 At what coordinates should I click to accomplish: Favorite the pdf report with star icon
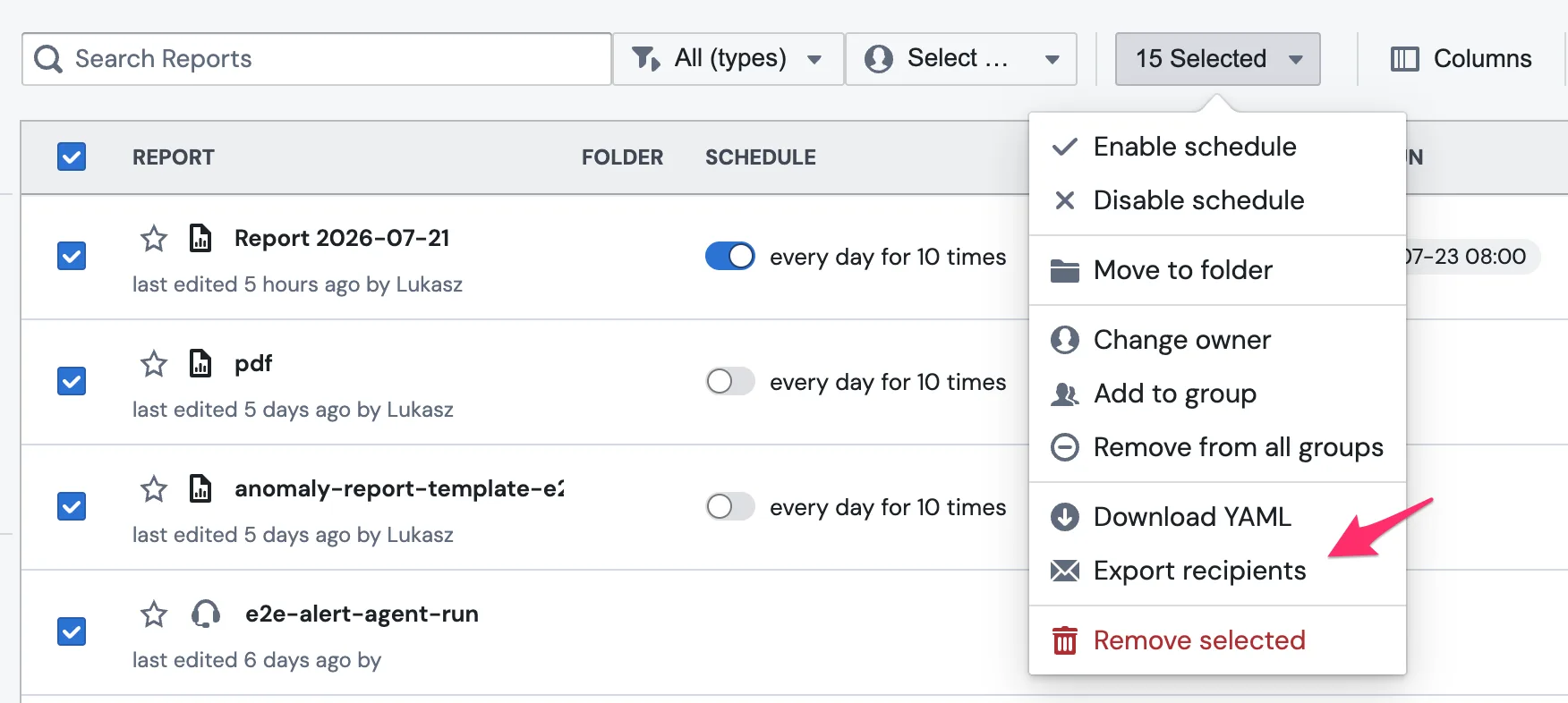coord(154,364)
